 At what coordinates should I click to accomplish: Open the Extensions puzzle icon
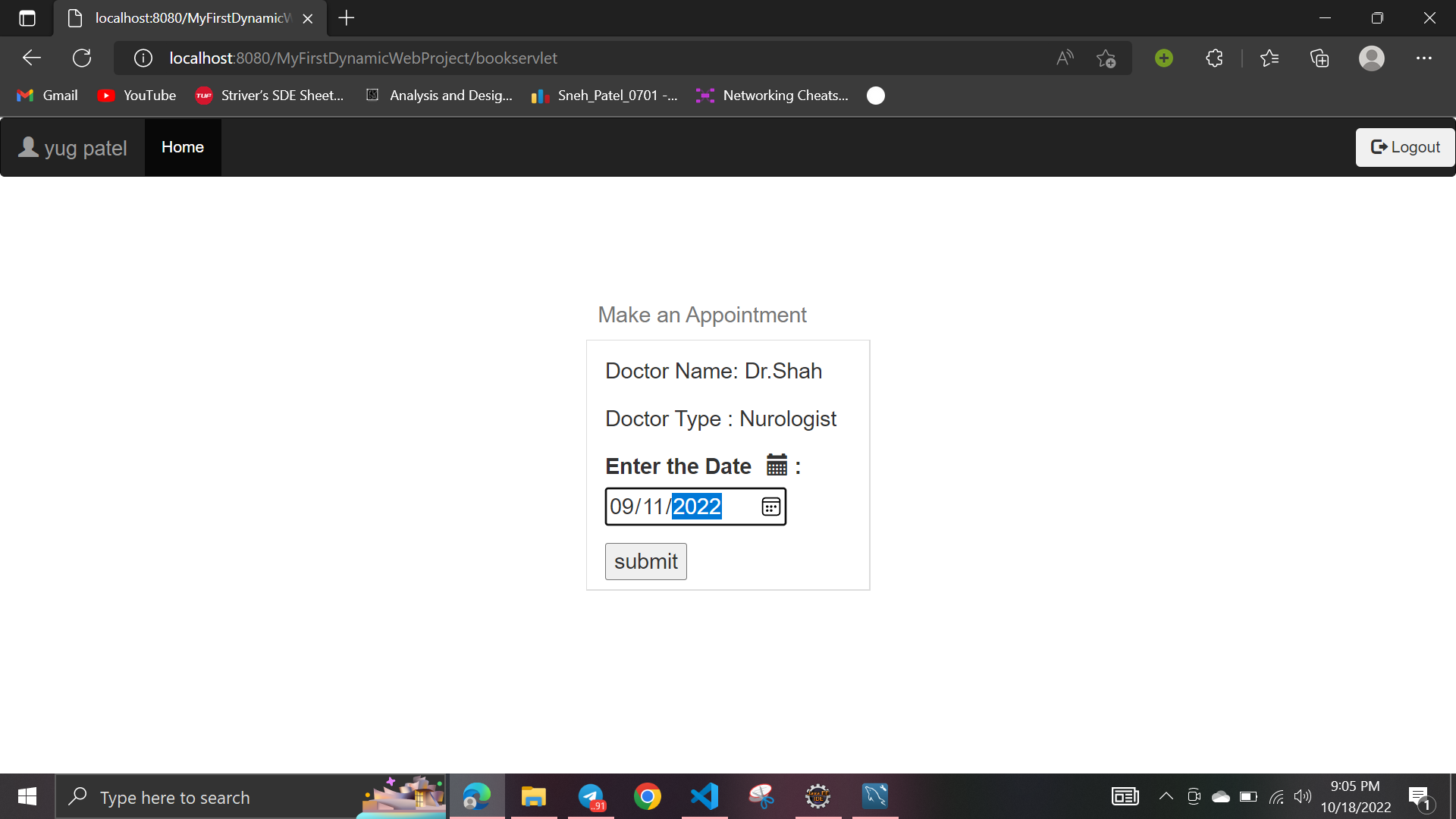tap(1214, 58)
